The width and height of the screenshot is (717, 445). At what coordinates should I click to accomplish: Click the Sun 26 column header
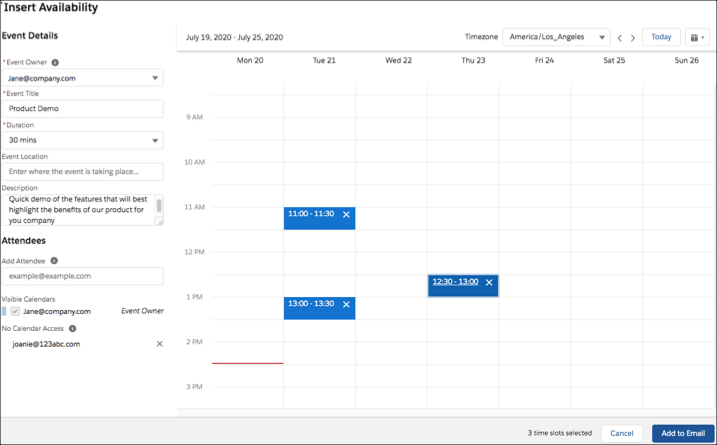pyautogui.click(x=687, y=60)
